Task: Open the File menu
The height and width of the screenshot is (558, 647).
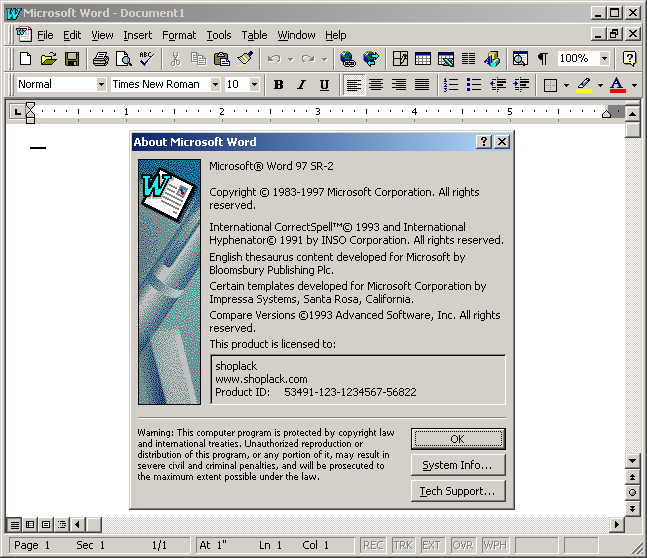Action: [x=45, y=35]
